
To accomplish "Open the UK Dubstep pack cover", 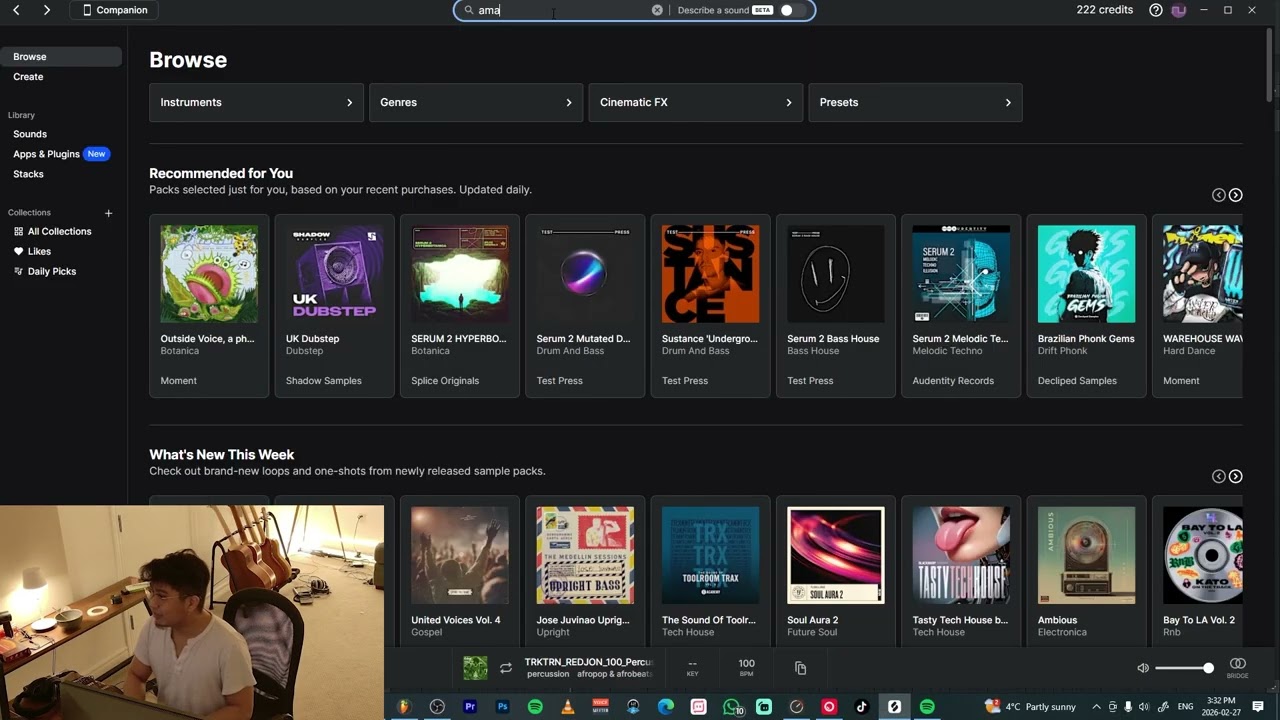I will (334, 274).
